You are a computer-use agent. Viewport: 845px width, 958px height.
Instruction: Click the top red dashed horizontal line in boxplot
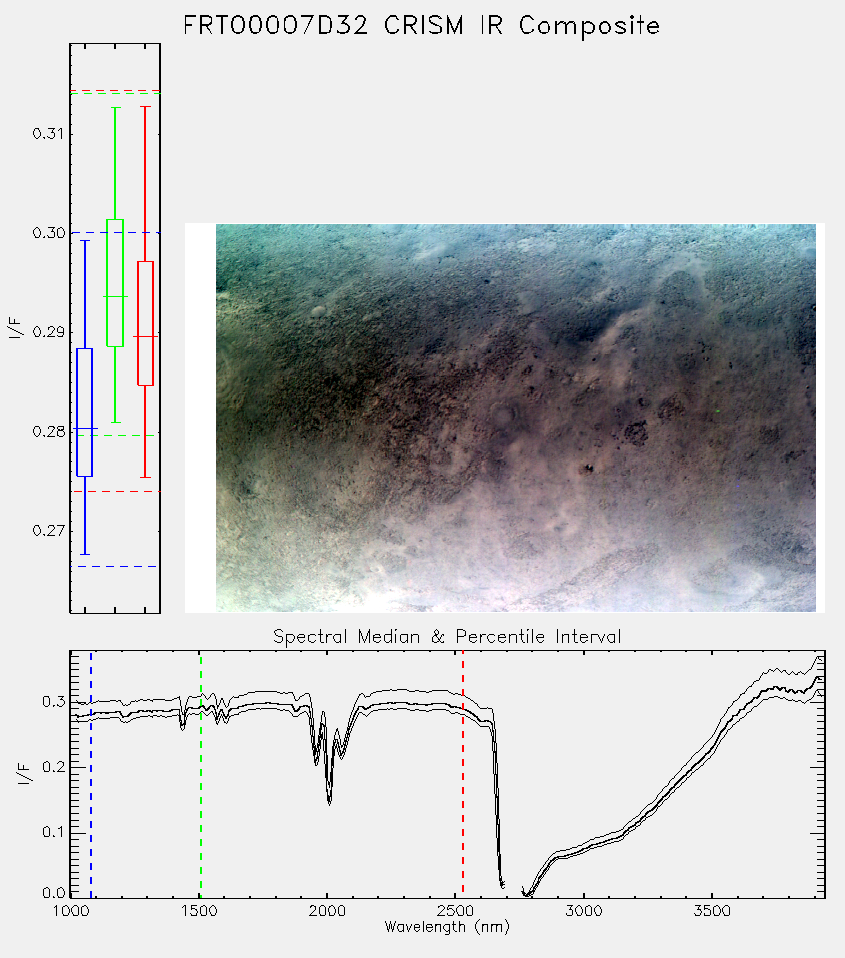[115, 90]
